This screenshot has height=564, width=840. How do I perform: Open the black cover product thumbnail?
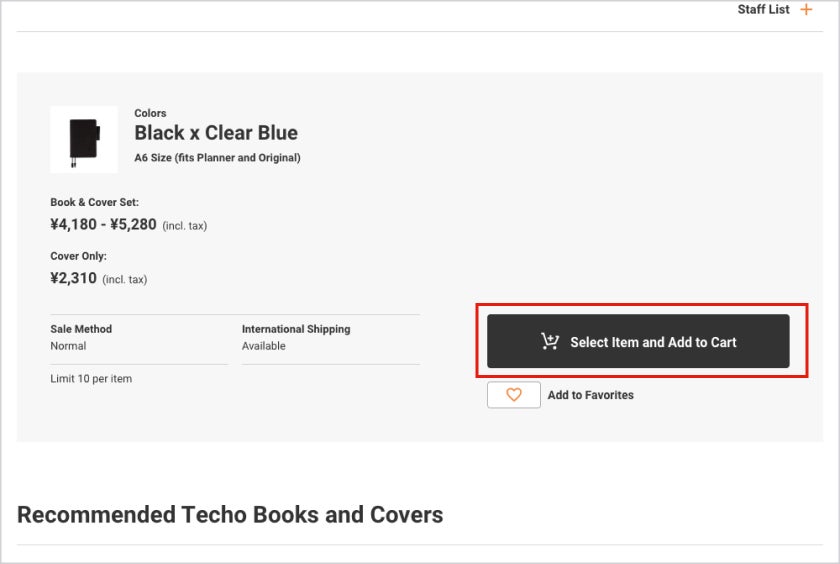point(84,139)
